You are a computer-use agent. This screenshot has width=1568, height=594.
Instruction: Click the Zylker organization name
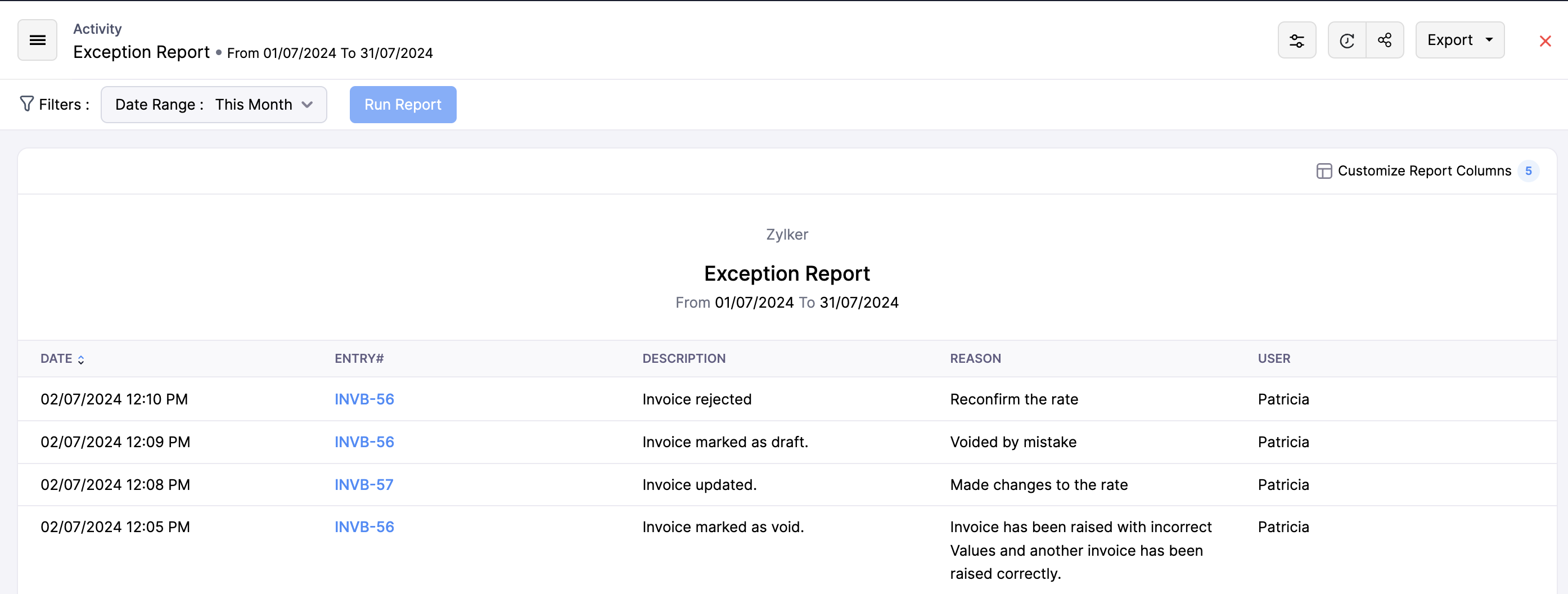pyautogui.click(x=787, y=235)
